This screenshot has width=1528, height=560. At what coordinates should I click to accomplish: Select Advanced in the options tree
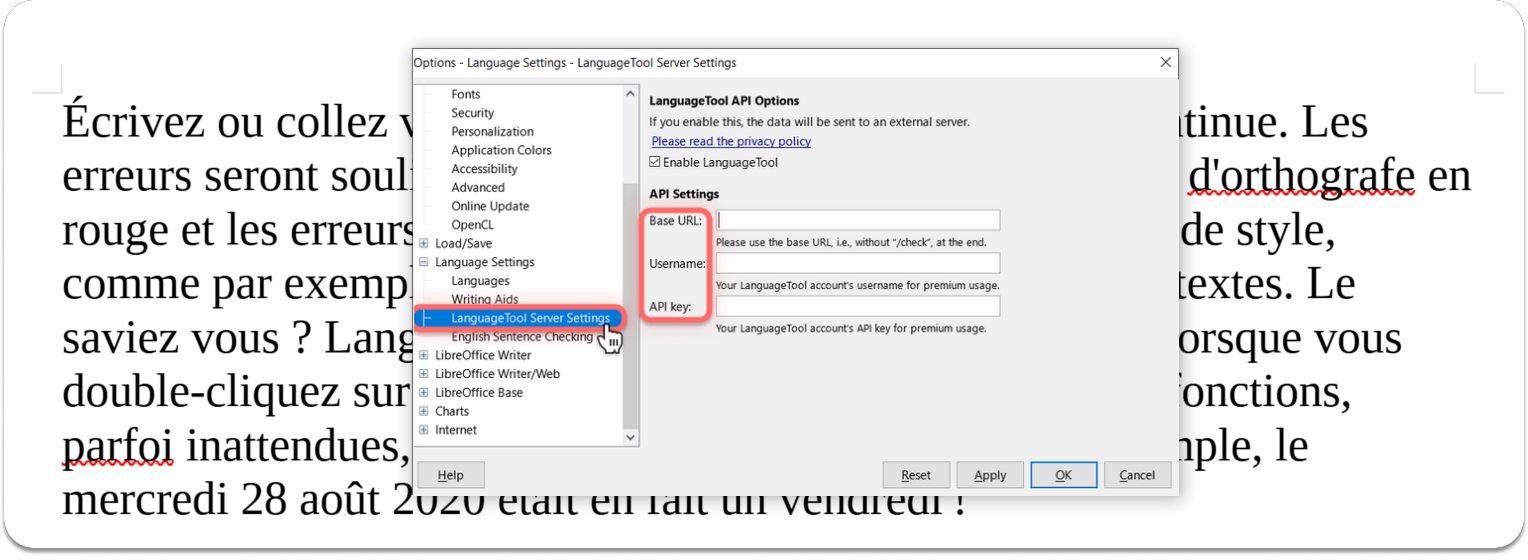(x=478, y=188)
